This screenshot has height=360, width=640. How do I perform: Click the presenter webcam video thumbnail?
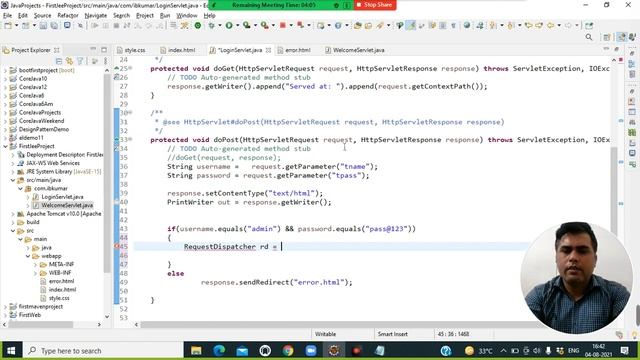click(x=577, y=278)
